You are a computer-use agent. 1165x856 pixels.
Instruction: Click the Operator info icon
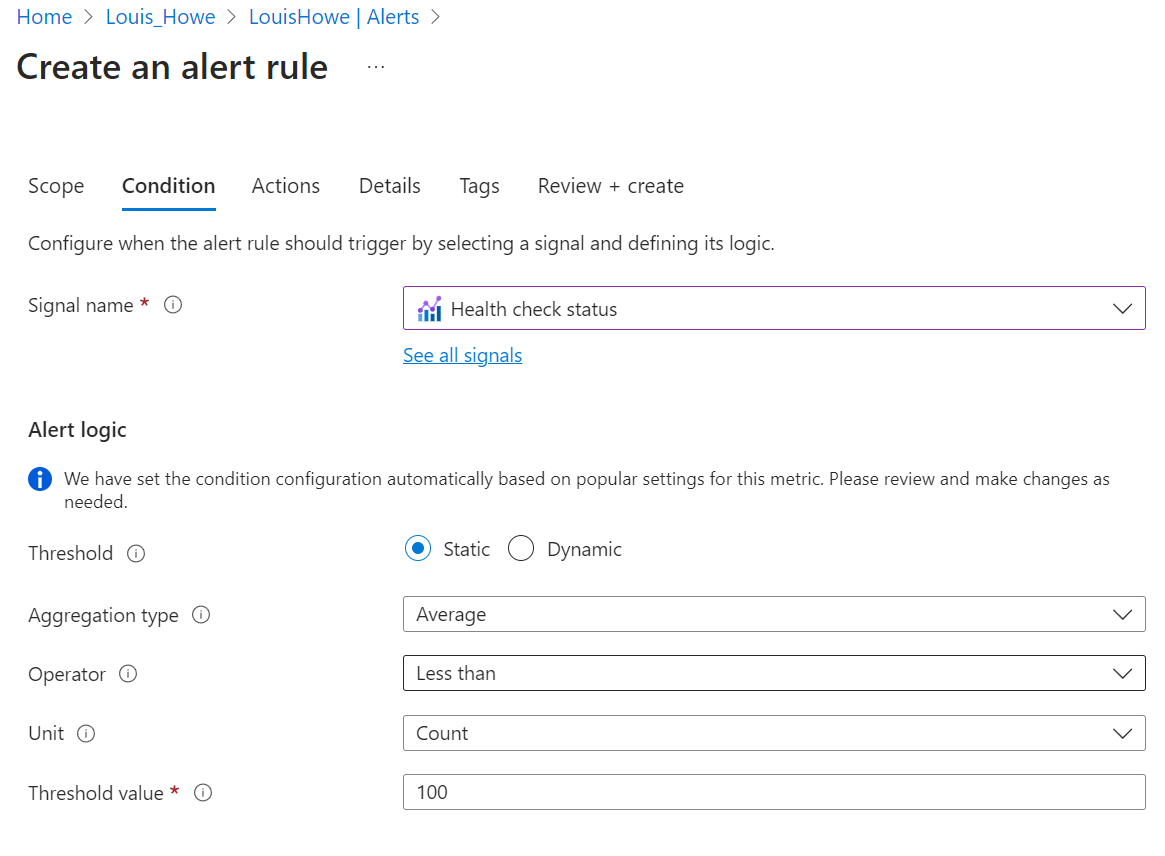tap(129, 674)
